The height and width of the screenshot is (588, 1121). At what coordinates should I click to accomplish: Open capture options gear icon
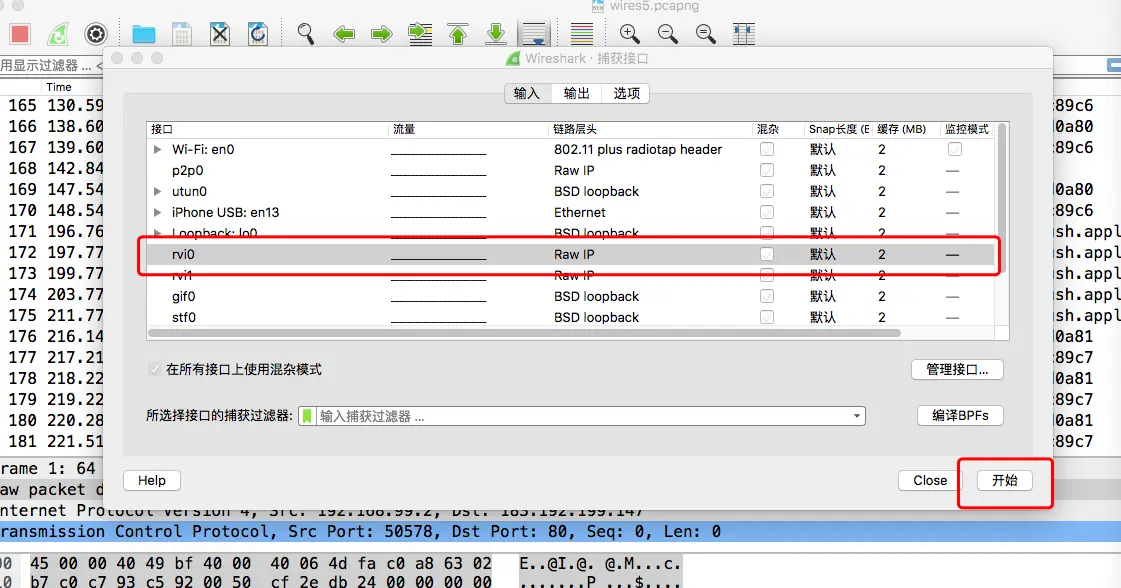tap(96, 34)
